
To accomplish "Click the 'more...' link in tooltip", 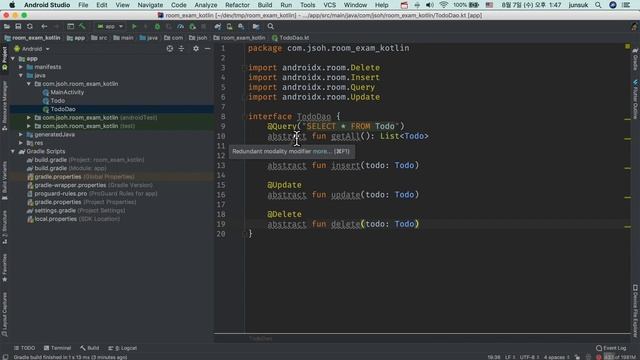I will click(x=322, y=151).
